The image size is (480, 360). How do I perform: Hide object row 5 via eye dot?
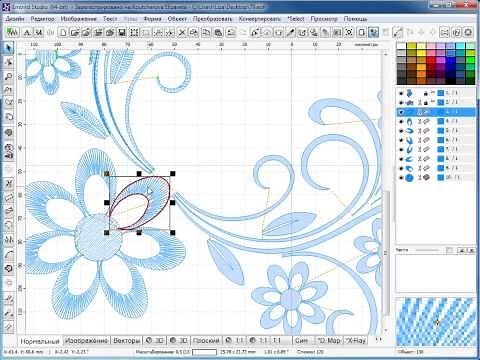(x=401, y=131)
